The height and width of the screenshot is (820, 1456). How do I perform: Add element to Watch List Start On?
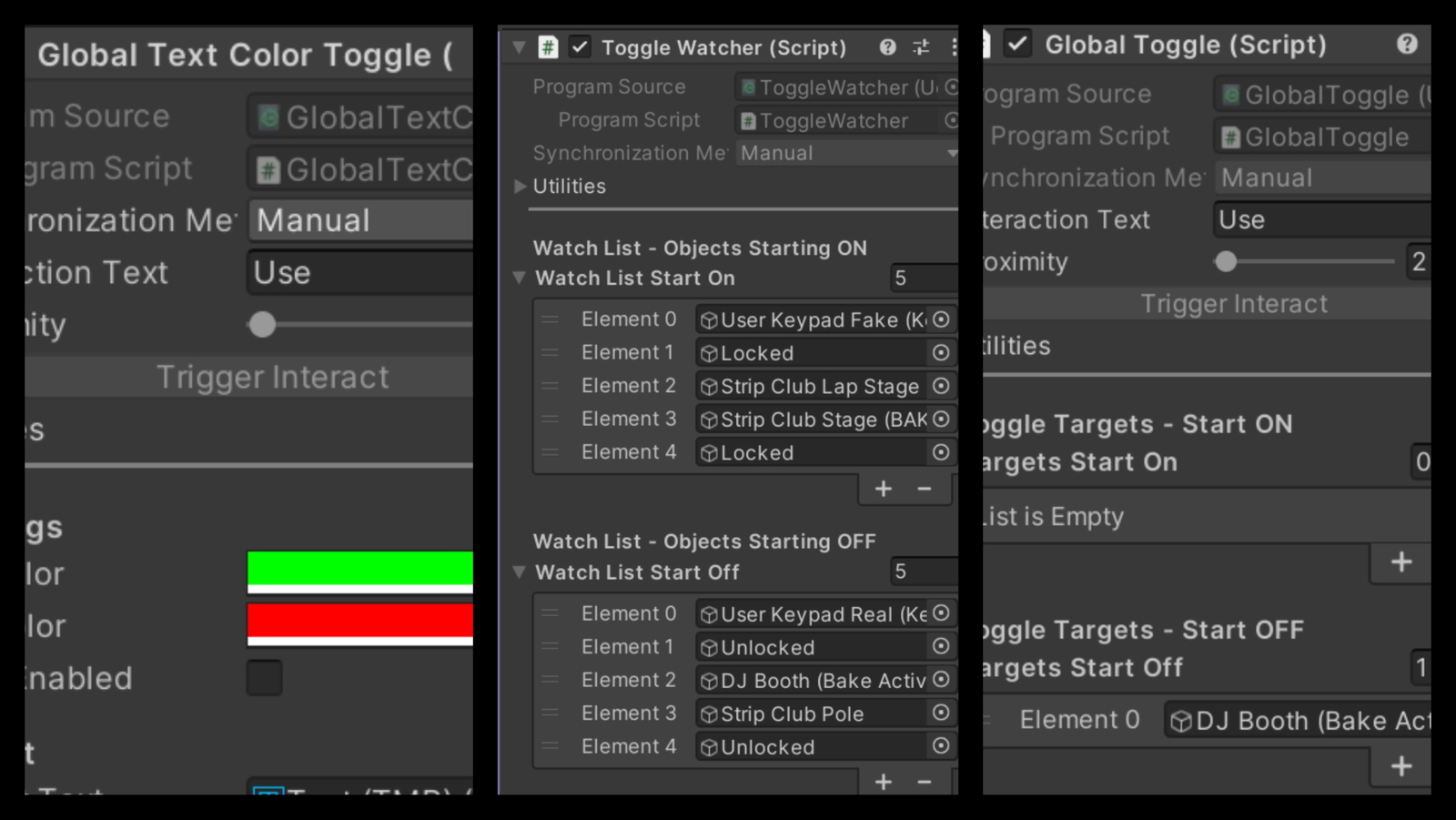[883, 490]
